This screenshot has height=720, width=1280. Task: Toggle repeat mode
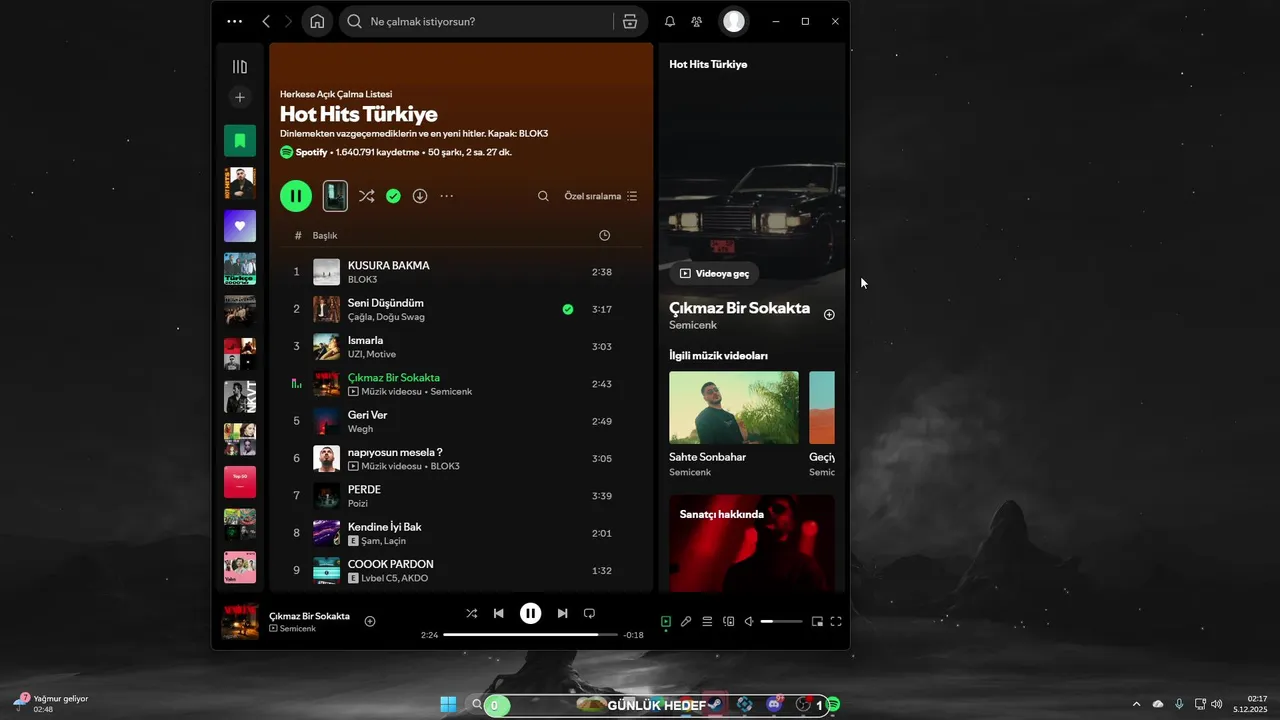pyautogui.click(x=589, y=614)
